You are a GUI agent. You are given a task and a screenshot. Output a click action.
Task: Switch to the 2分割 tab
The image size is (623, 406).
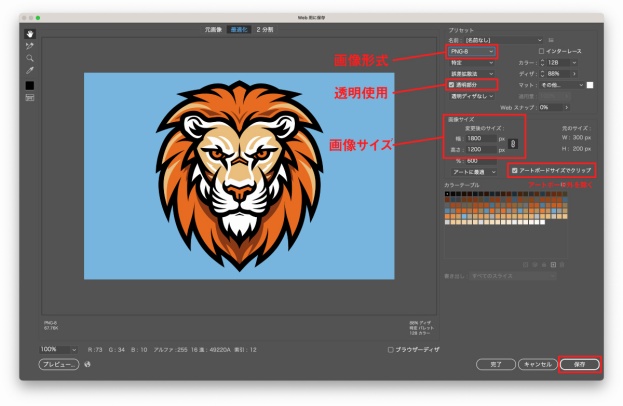(265, 29)
